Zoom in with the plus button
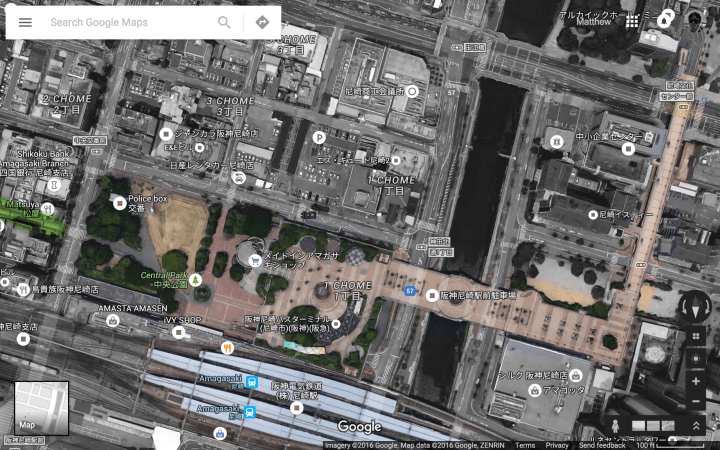 click(x=696, y=381)
